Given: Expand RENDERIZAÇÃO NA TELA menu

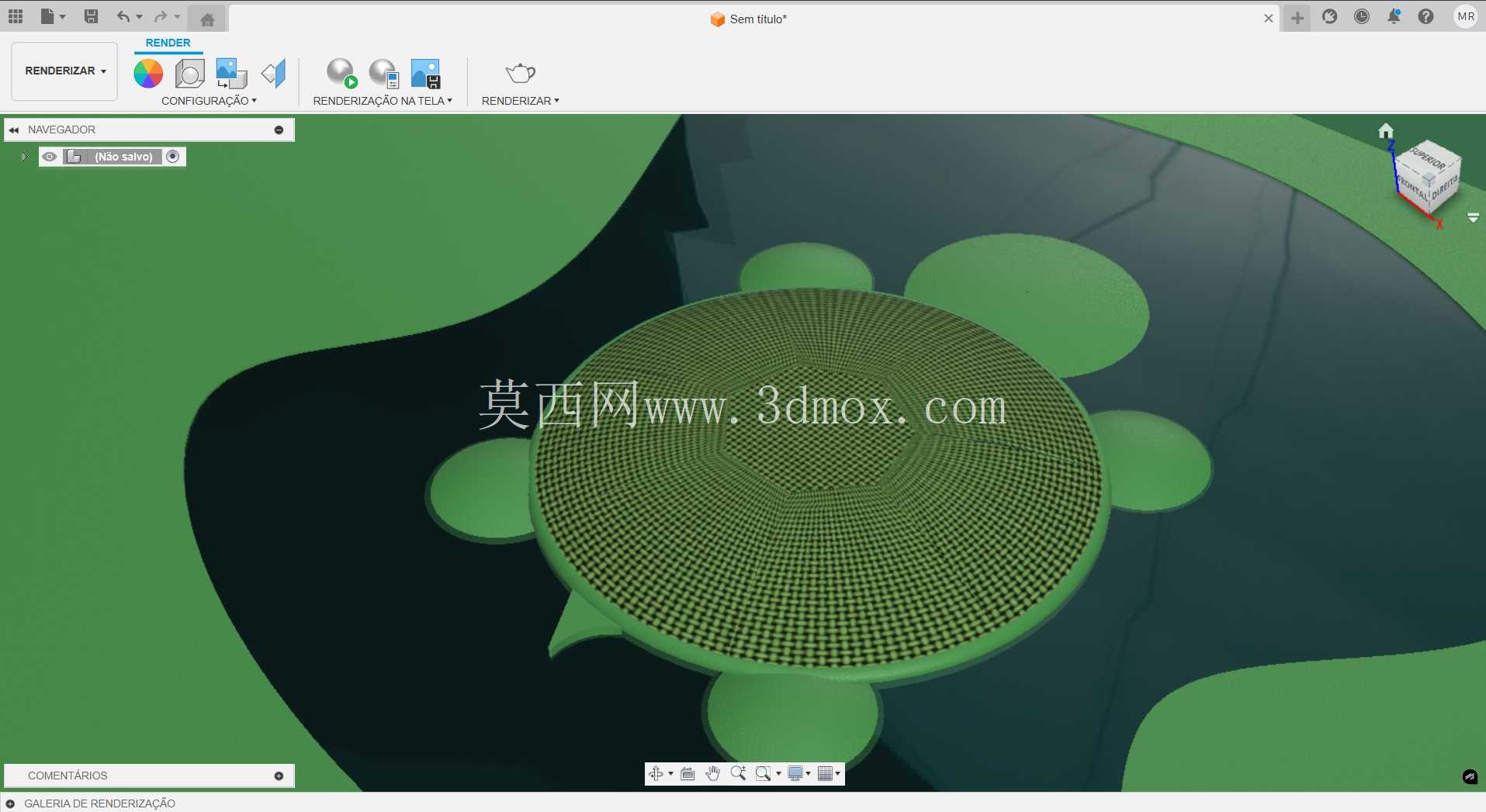Looking at the screenshot, I should pyautogui.click(x=382, y=101).
